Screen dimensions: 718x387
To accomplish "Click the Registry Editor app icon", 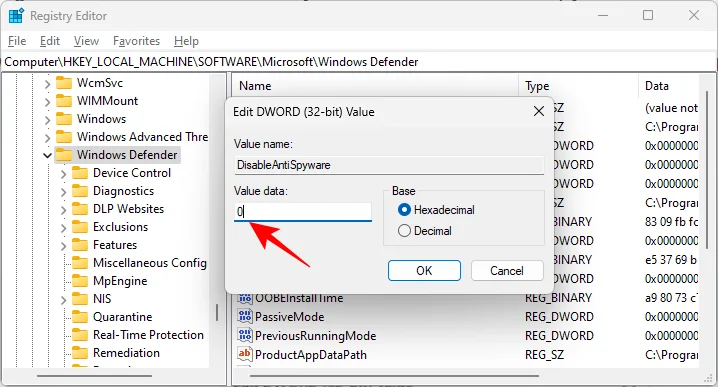I will tap(16, 16).
